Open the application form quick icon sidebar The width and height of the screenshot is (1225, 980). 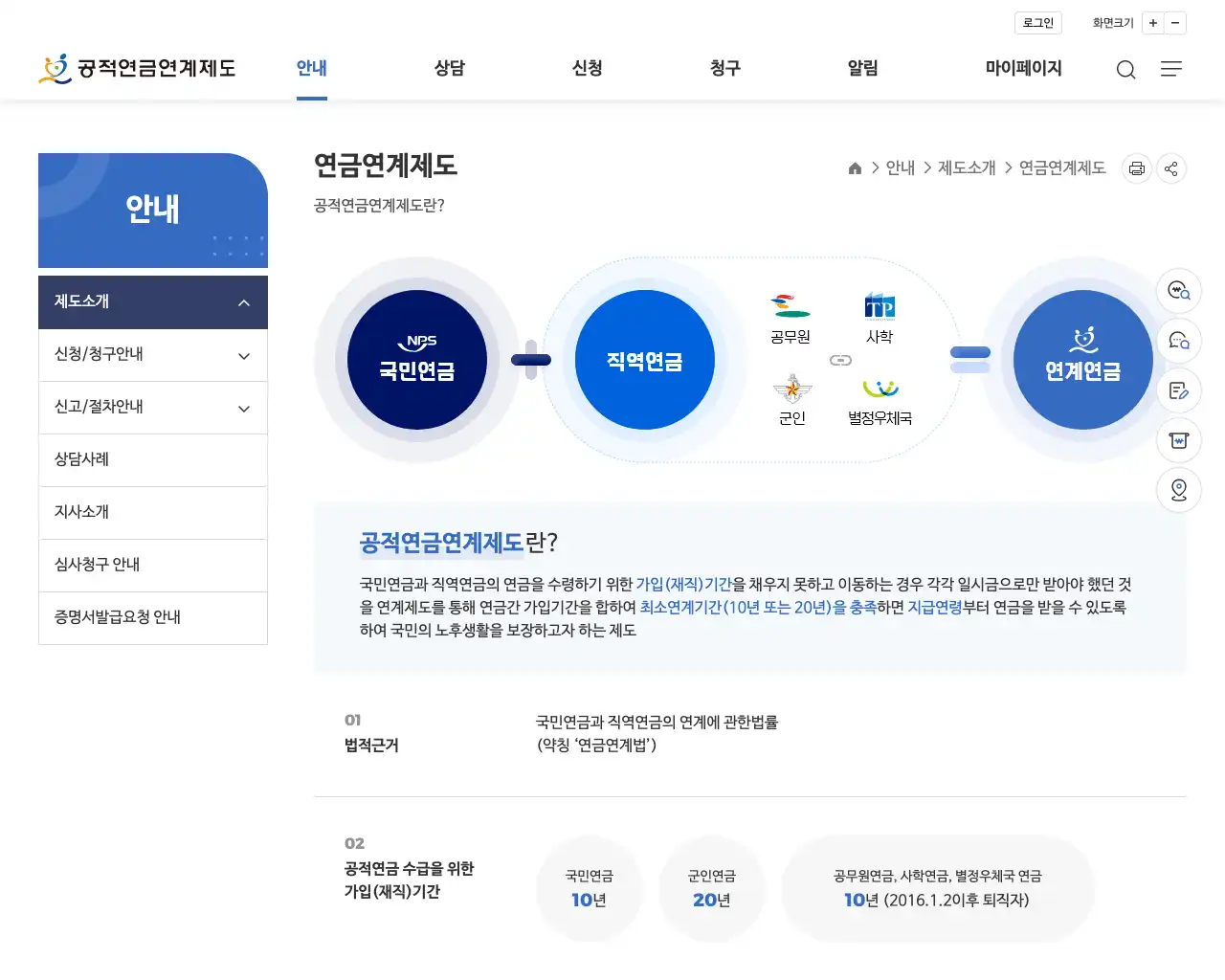[x=1179, y=390]
